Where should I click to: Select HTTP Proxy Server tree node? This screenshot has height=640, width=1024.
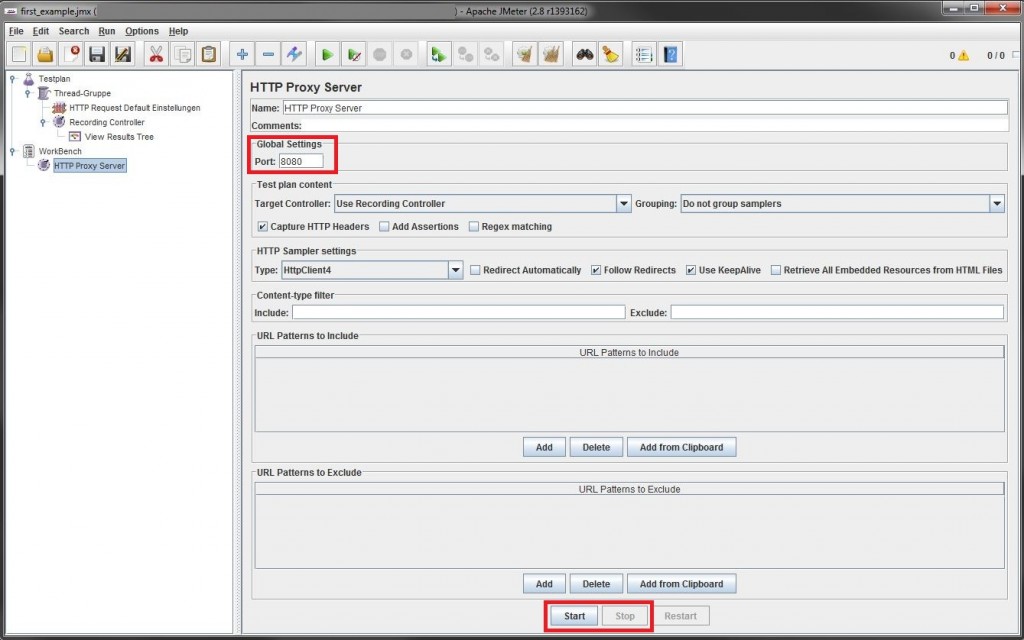(89, 166)
